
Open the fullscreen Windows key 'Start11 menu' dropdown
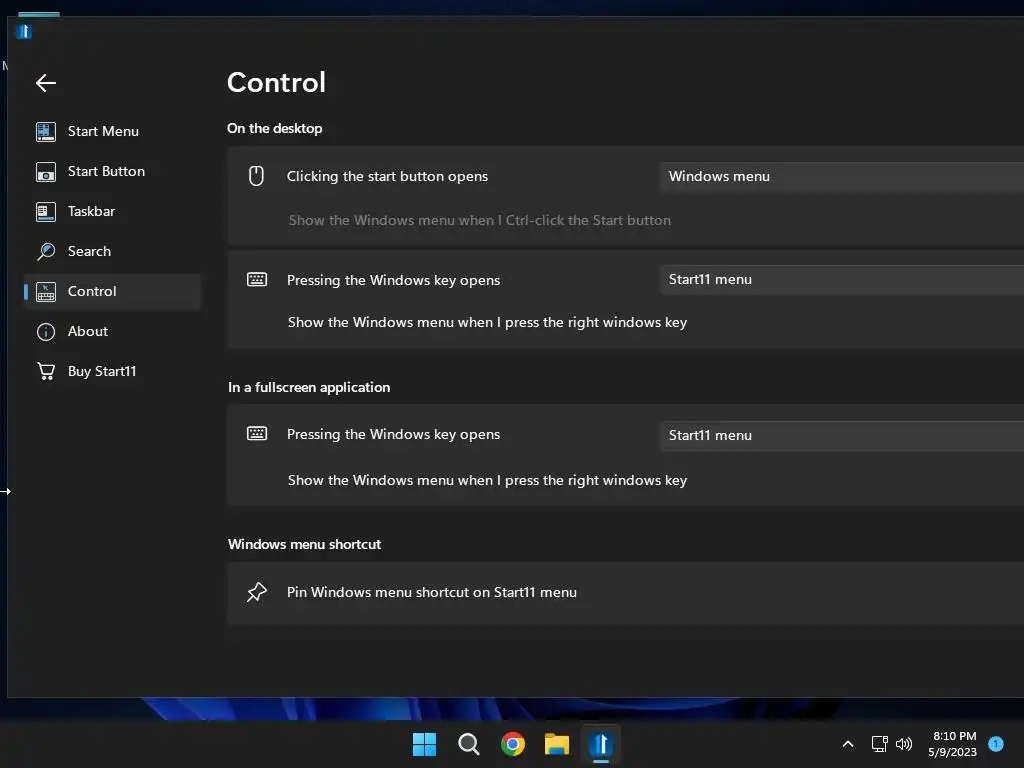(x=842, y=436)
